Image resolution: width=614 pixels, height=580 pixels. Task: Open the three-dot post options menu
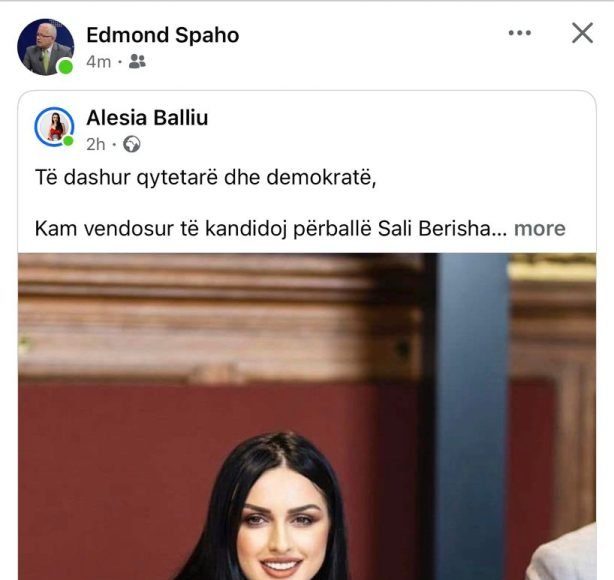click(520, 33)
